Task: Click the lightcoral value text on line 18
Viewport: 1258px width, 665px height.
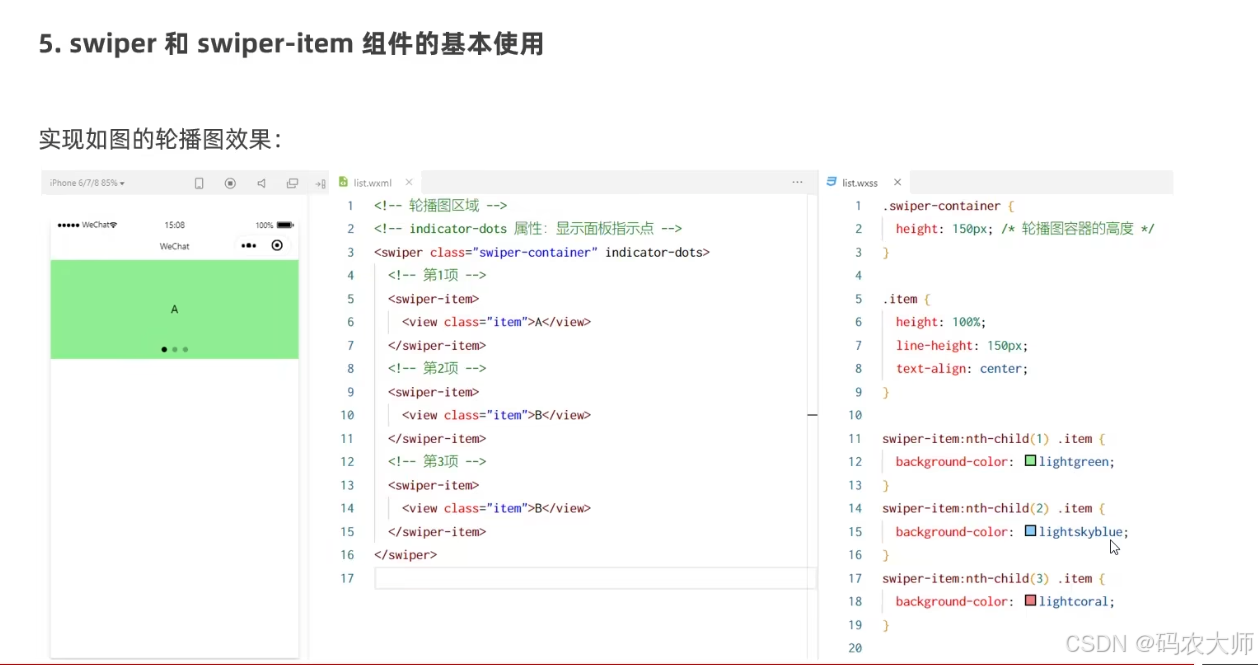Action: coord(1074,601)
